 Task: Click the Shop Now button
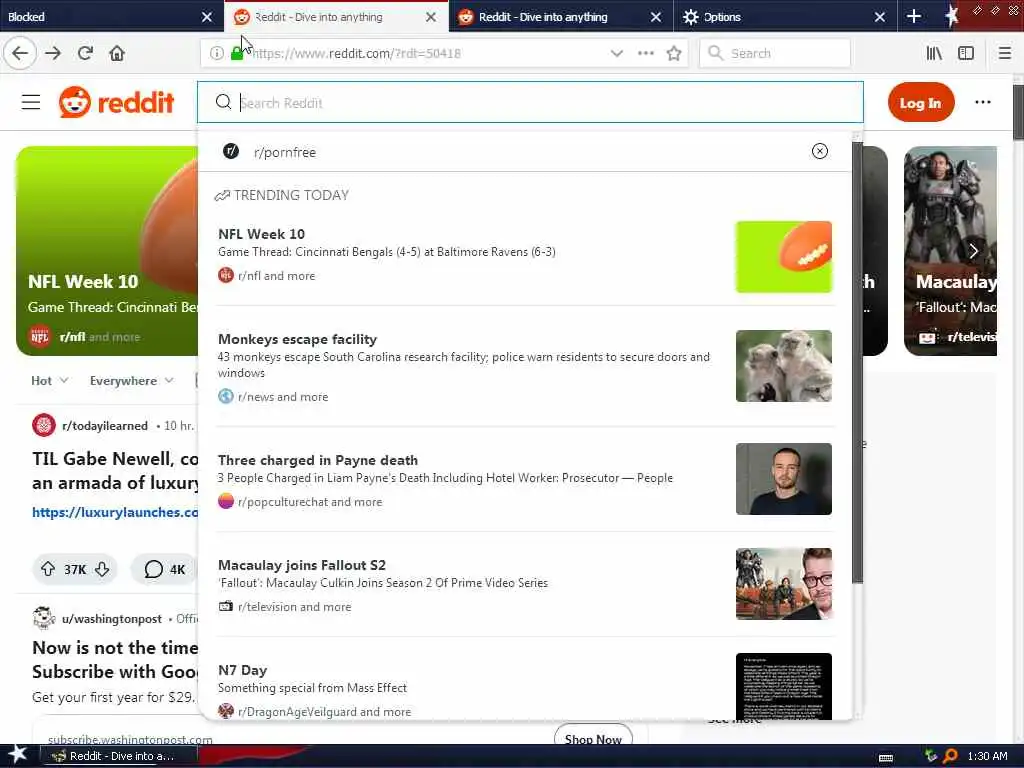coord(593,738)
